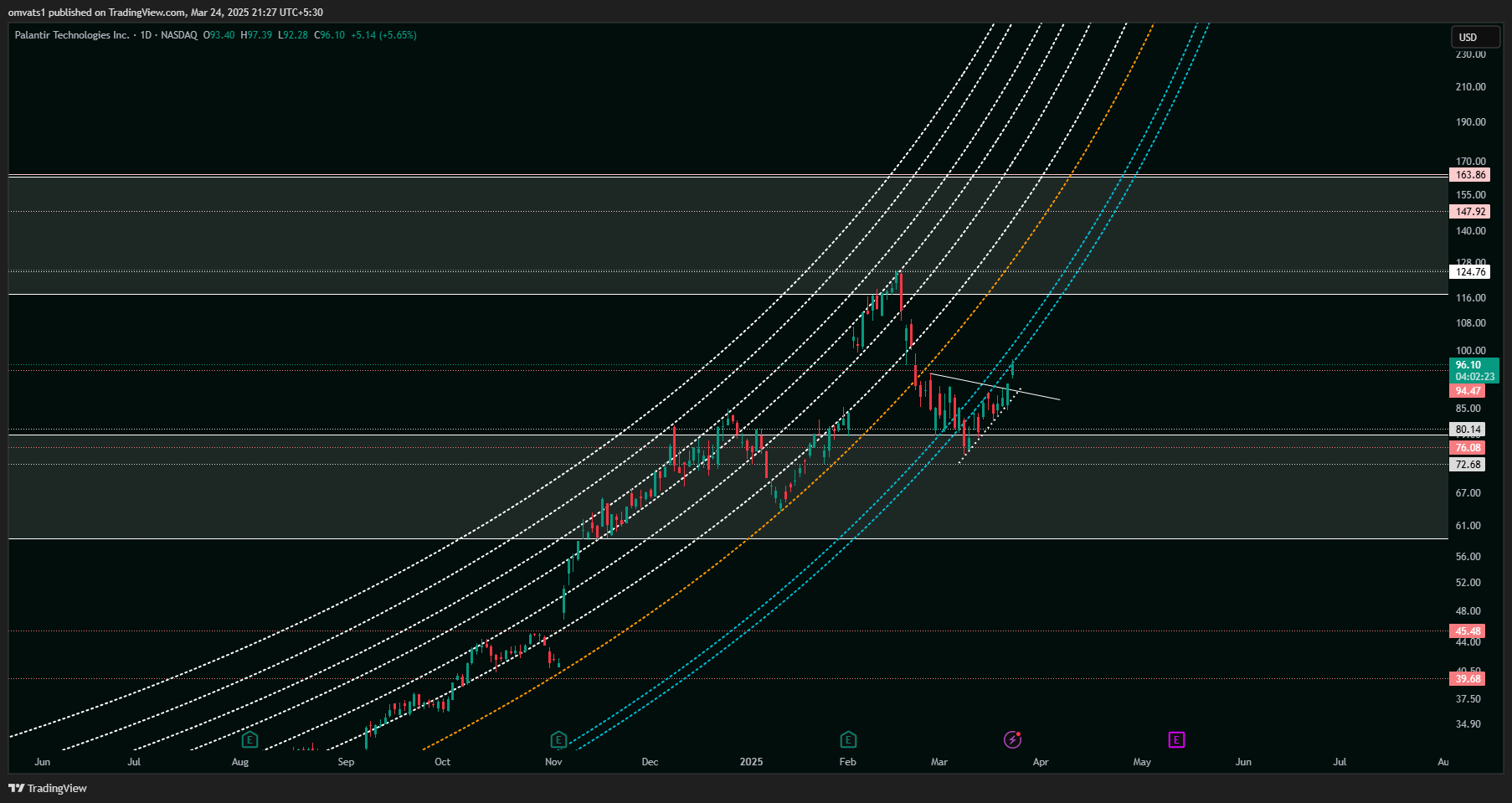Click the change value +5.14 (+5.65%)
This screenshot has width=1512, height=803.
383,35
